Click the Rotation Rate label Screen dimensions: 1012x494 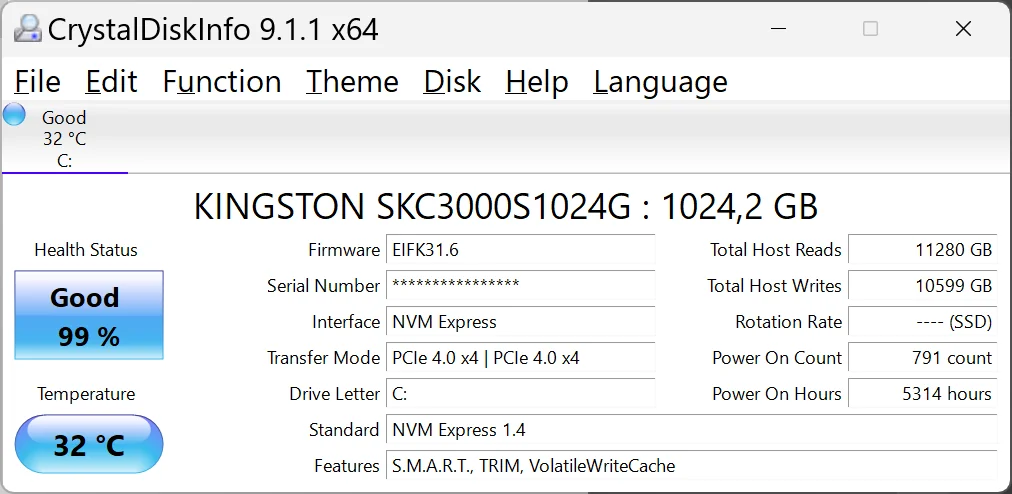pos(788,322)
